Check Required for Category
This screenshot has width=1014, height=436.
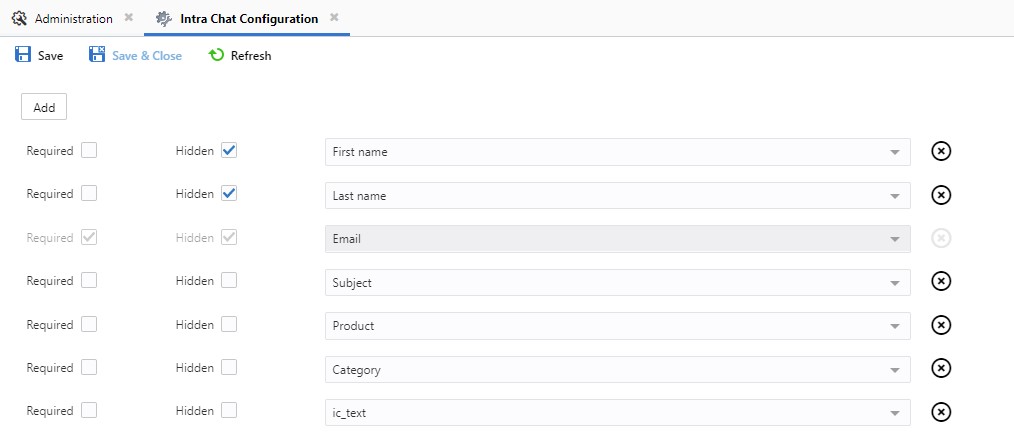(89, 367)
